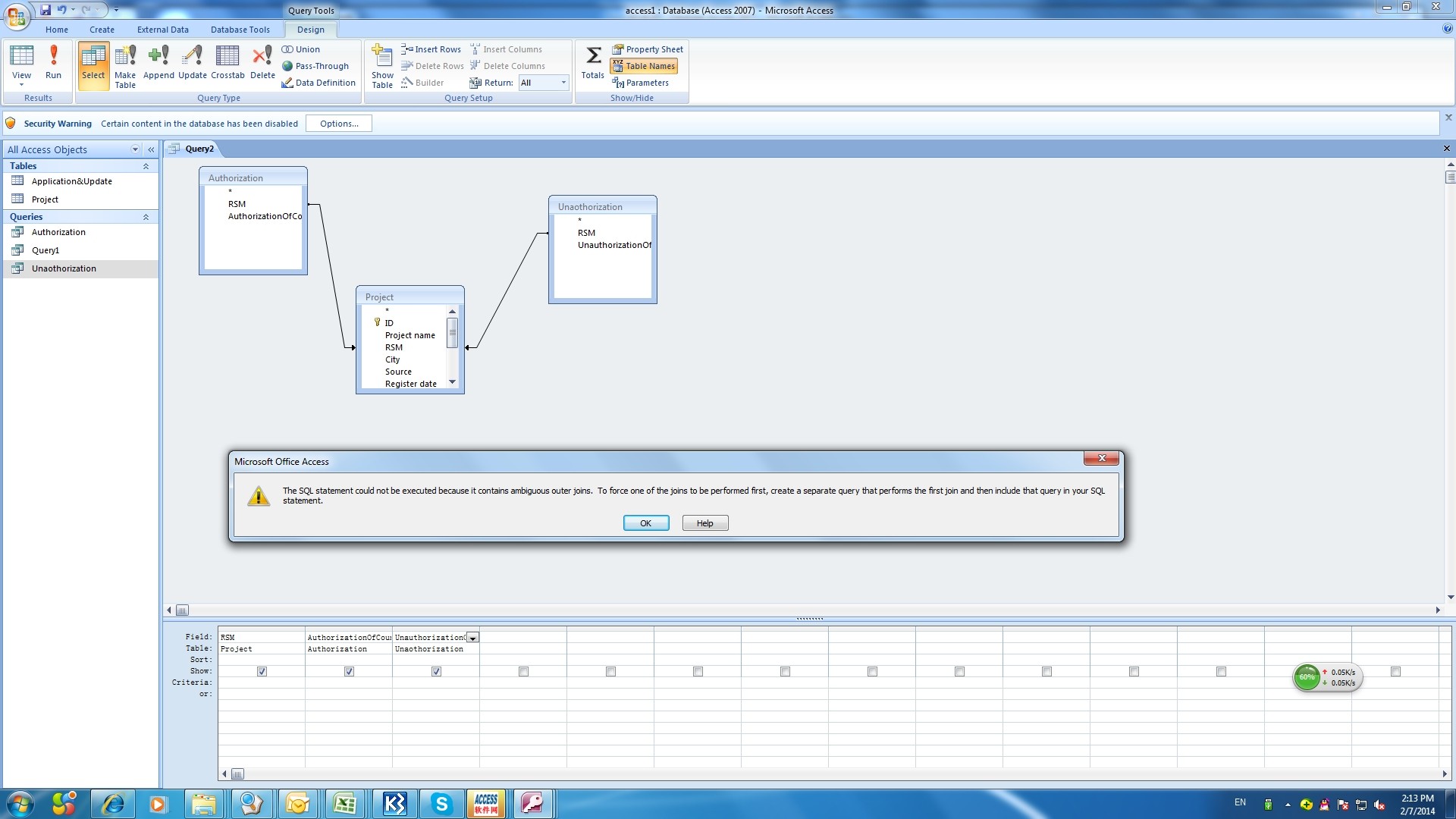Switch to the Database Tools tab
1456x819 pixels.
[x=240, y=30]
